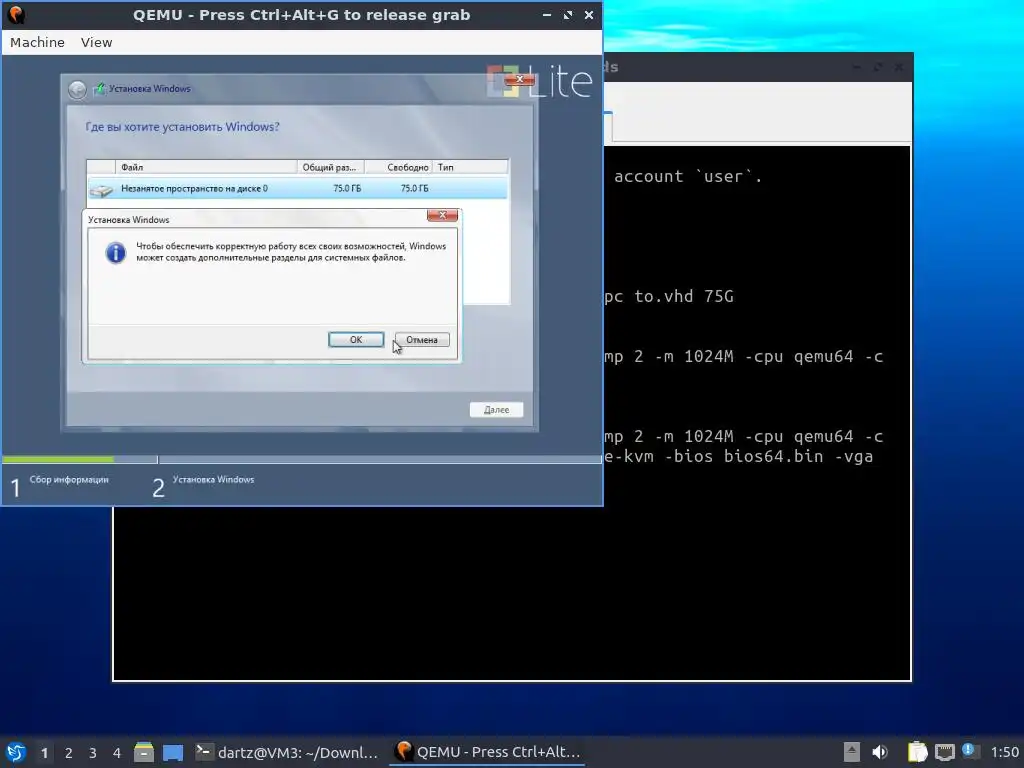Confirm the dialog with OK
This screenshot has height=768, width=1024.
click(356, 340)
